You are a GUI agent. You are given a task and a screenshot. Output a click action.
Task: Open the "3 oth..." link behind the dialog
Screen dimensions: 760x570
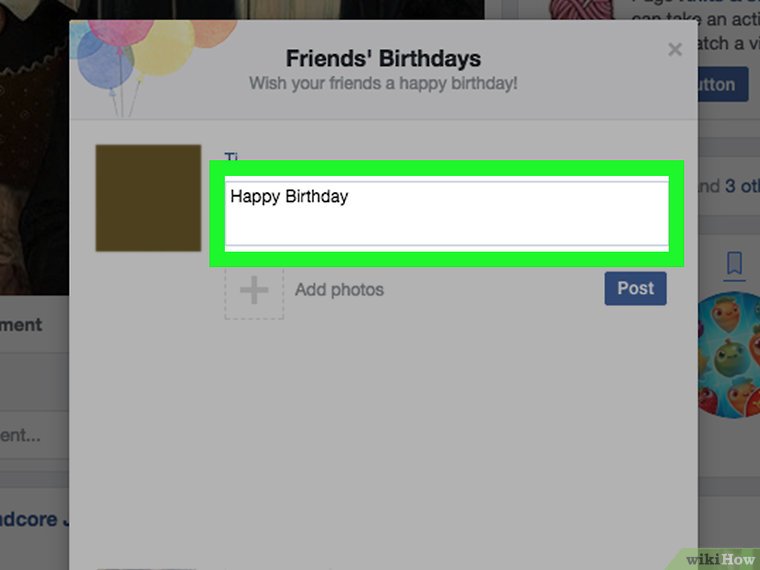741,186
